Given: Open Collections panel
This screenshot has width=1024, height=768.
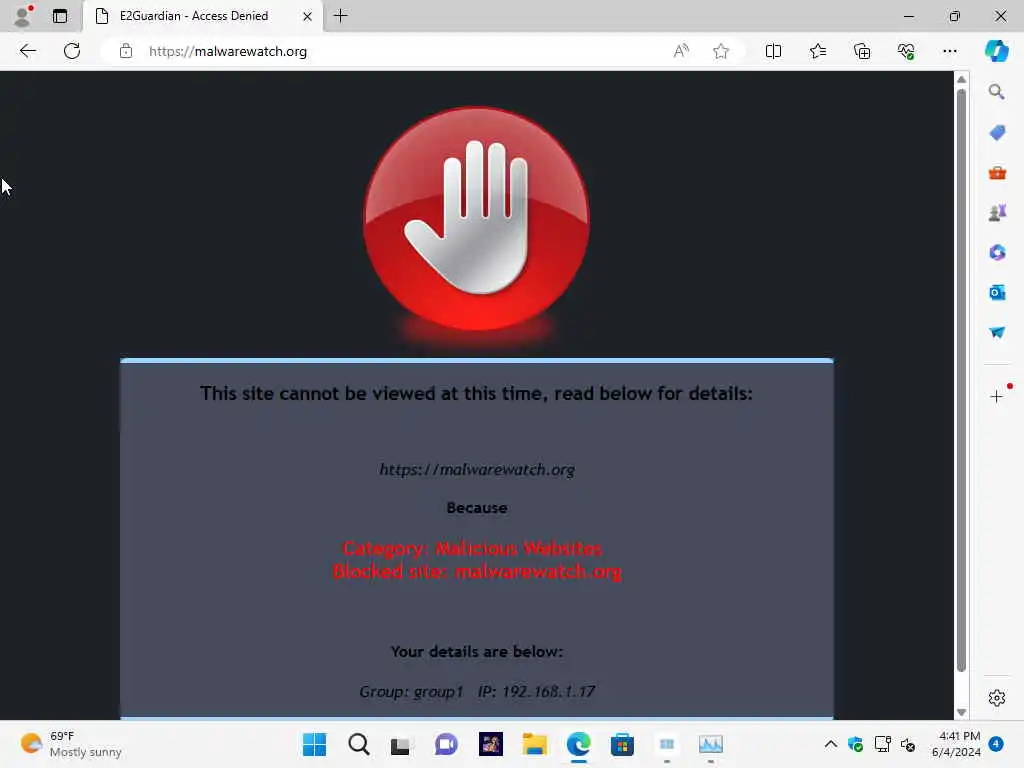Looking at the screenshot, I should coord(862,51).
